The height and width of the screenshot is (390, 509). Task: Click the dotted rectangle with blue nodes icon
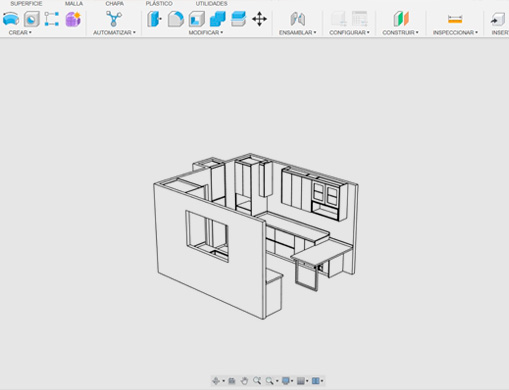(52, 19)
